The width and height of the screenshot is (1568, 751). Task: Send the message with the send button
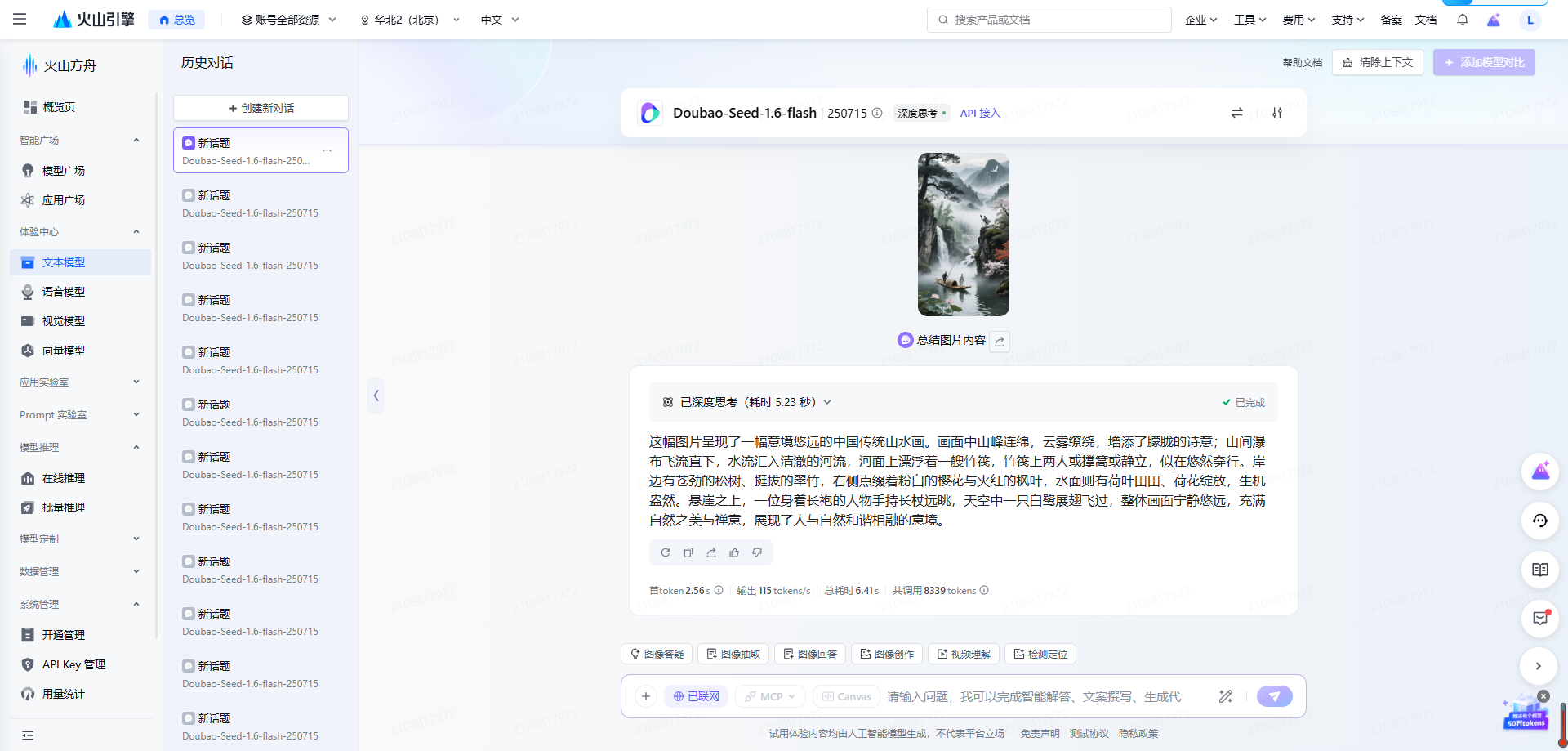click(x=1275, y=696)
